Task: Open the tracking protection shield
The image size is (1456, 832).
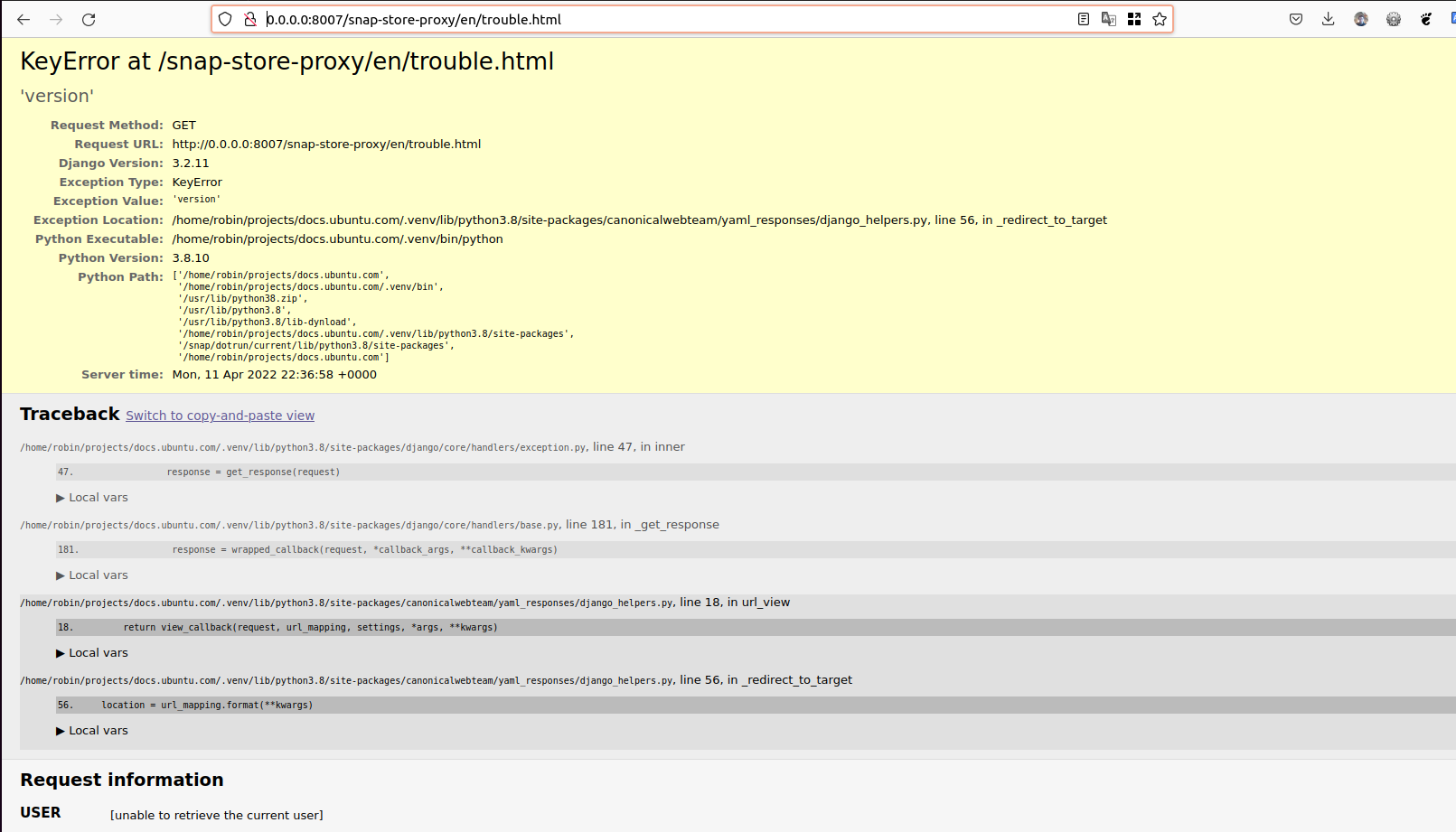Action: (x=225, y=19)
